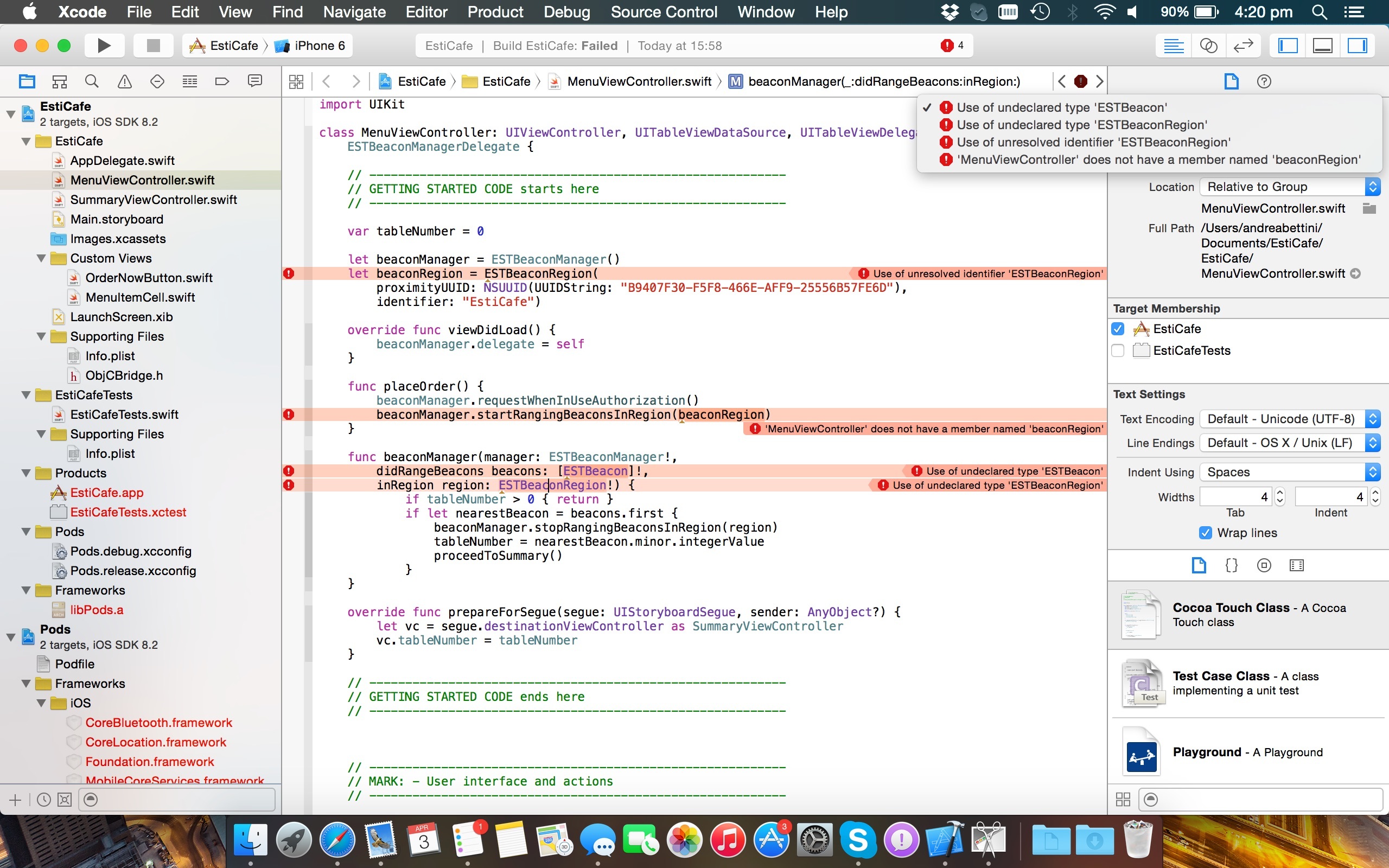Viewport: 1389px width, 868px height.
Task: Toggle the Wrap lines checkbox
Action: 1205,533
